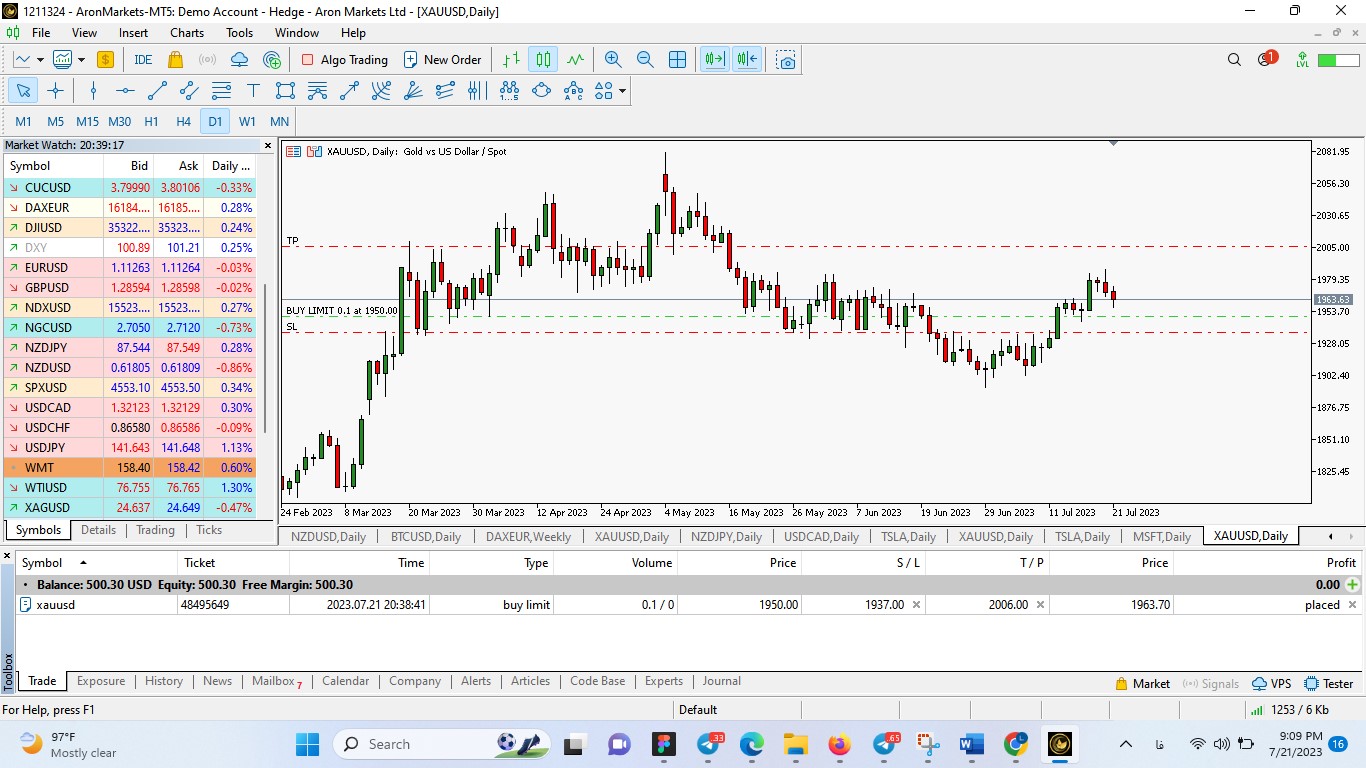Image resolution: width=1366 pixels, height=768 pixels.
Task: Take a chart screenshot with camera icon
Action: coord(787,60)
